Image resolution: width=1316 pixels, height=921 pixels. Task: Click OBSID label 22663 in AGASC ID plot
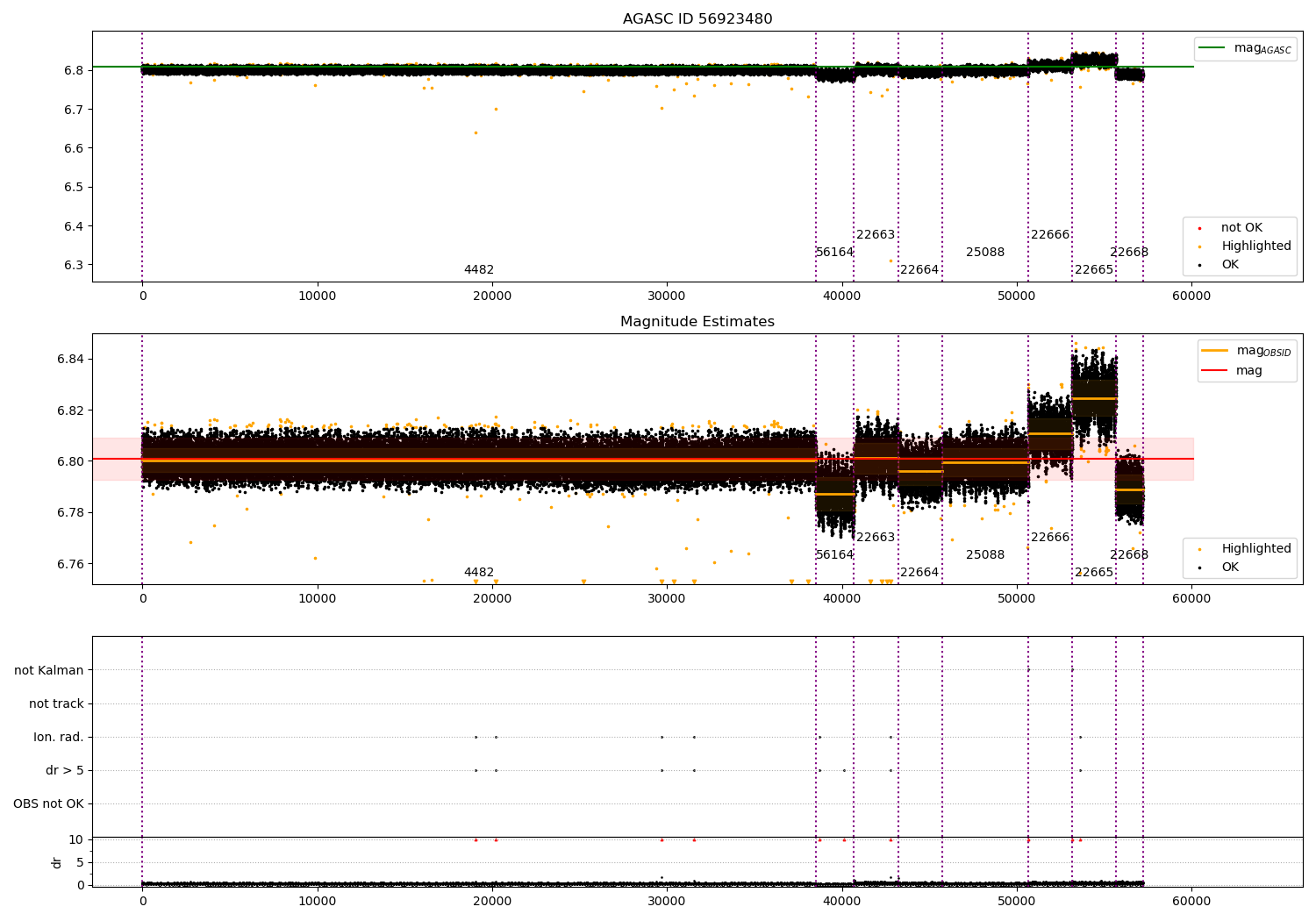pyautogui.click(x=876, y=235)
